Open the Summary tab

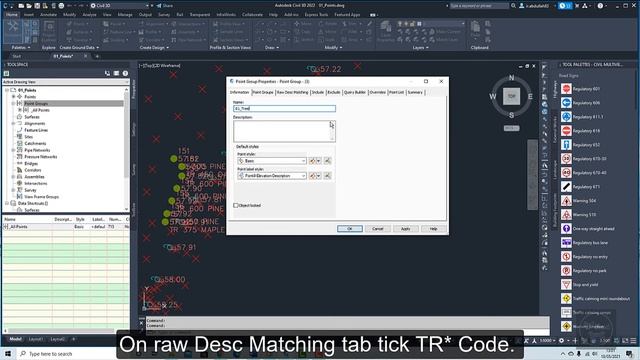[x=415, y=93]
